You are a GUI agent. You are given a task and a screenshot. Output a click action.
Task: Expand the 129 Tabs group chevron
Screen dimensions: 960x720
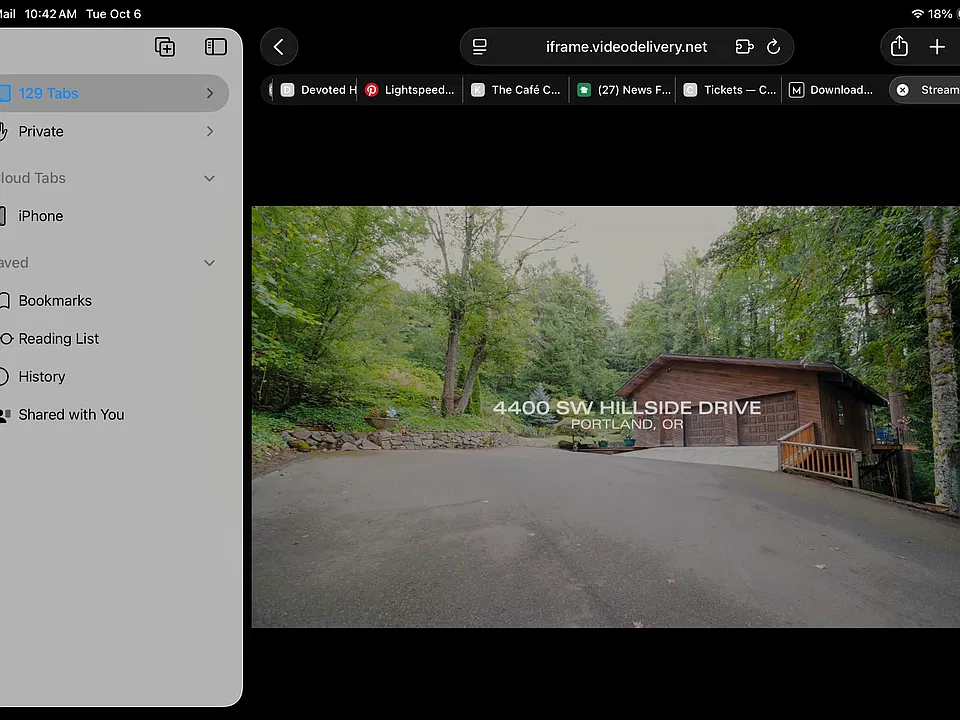point(210,93)
